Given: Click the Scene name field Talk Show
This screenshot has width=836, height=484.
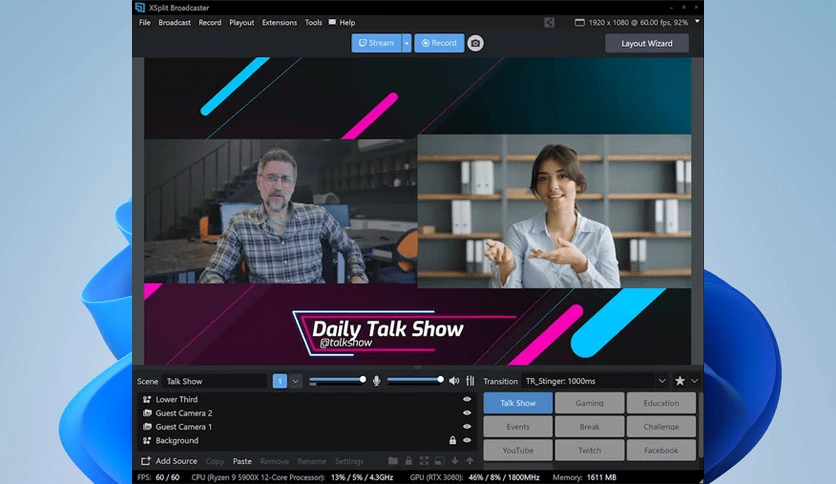Looking at the screenshot, I should [x=214, y=381].
